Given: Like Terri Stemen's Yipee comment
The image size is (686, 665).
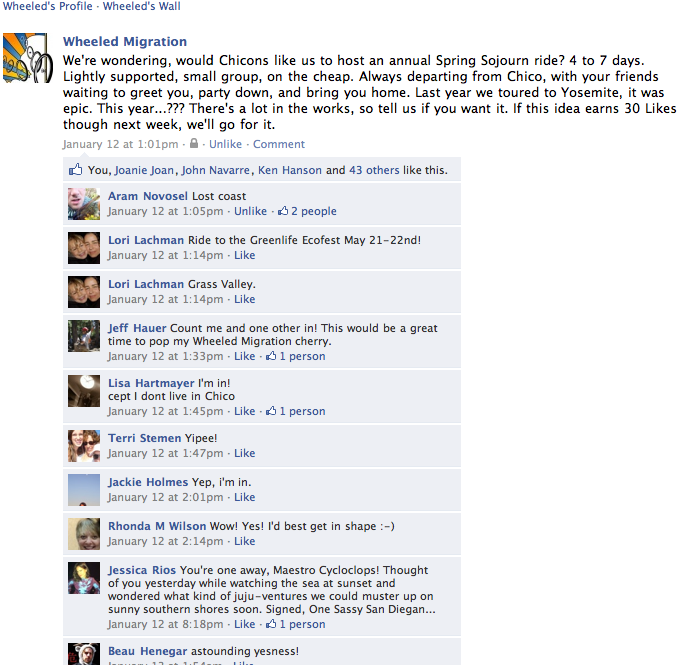Looking at the screenshot, I should (245, 453).
